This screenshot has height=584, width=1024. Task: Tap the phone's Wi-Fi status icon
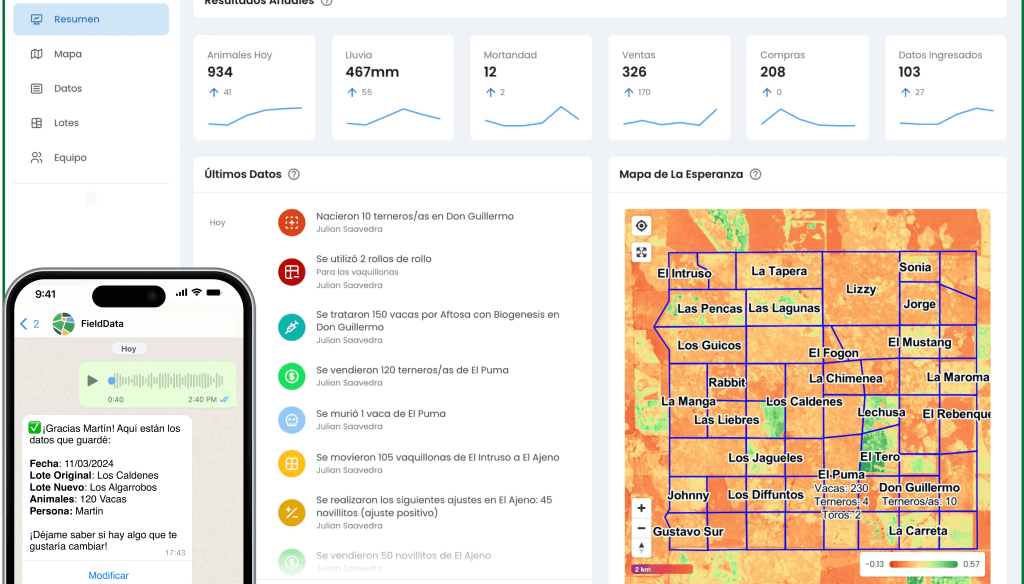pos(197,293)
